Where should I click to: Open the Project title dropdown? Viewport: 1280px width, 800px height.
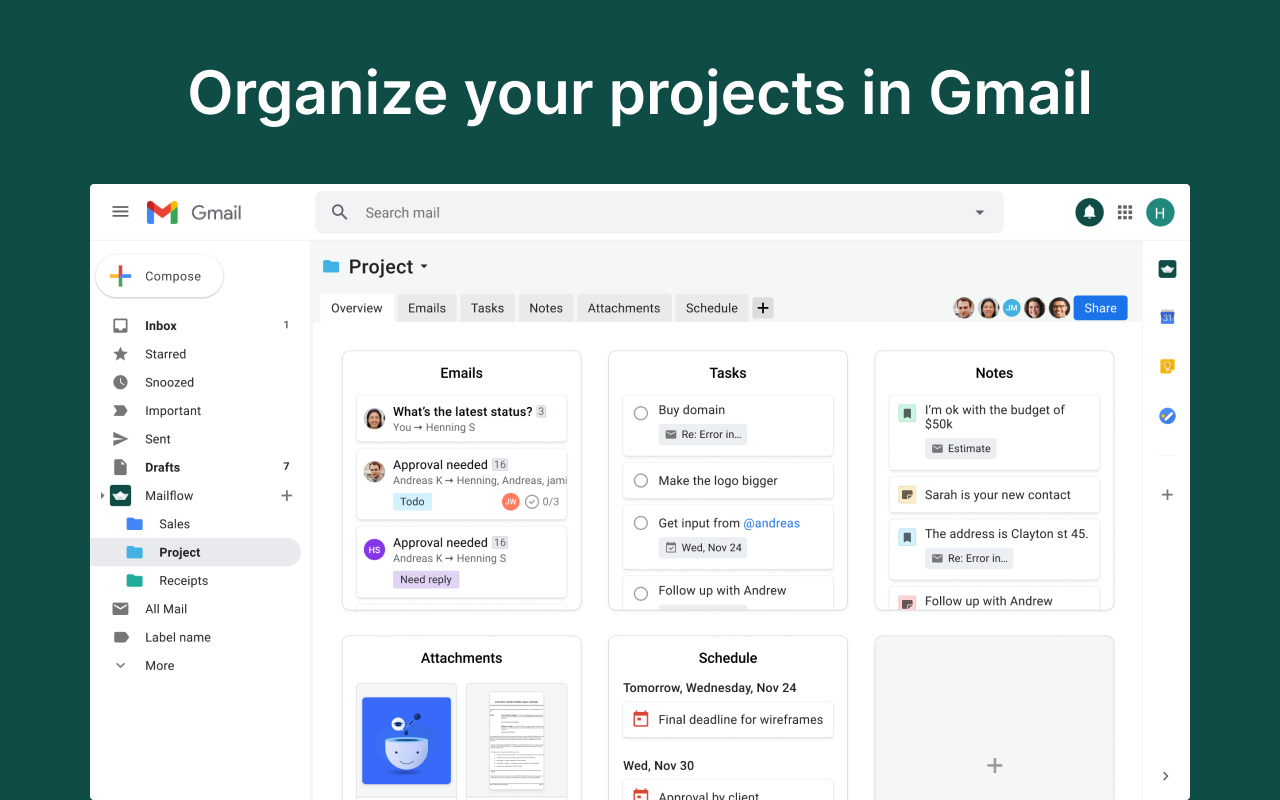(x=424, y=267)
